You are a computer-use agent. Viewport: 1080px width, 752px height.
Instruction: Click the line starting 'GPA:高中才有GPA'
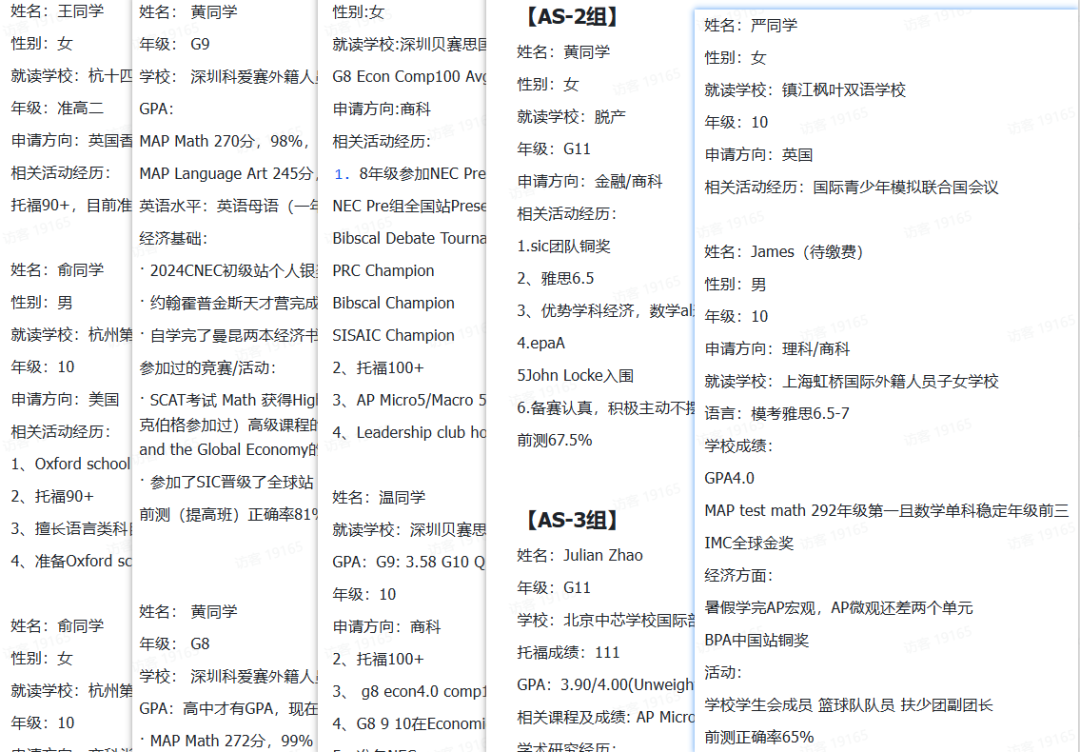click(x=228, y=709)
